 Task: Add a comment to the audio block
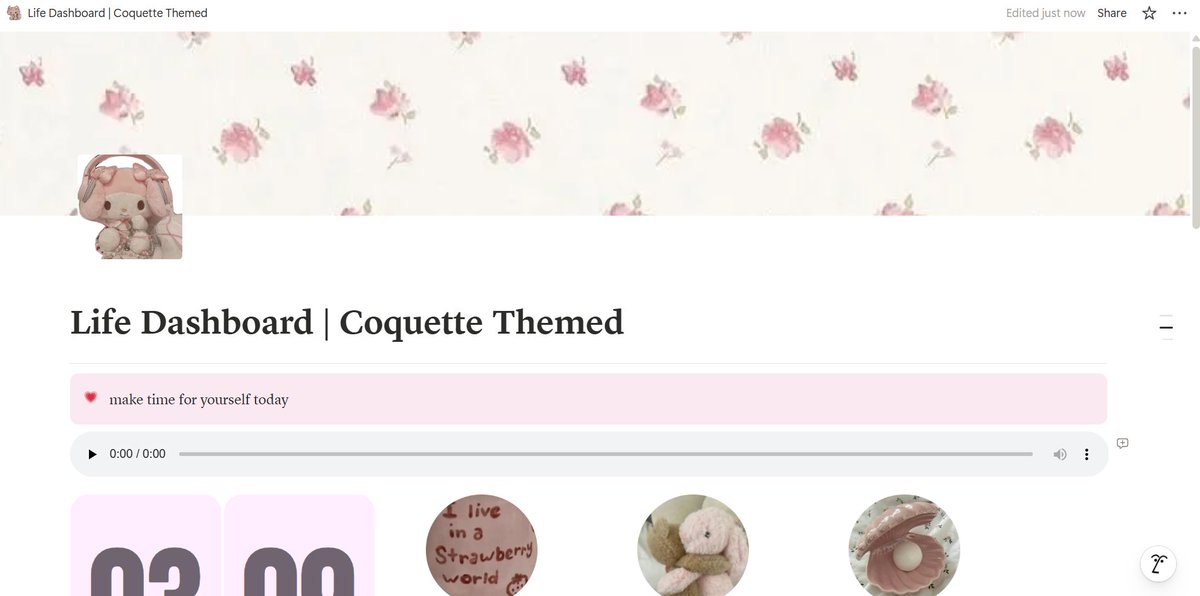click(1123, 443)
